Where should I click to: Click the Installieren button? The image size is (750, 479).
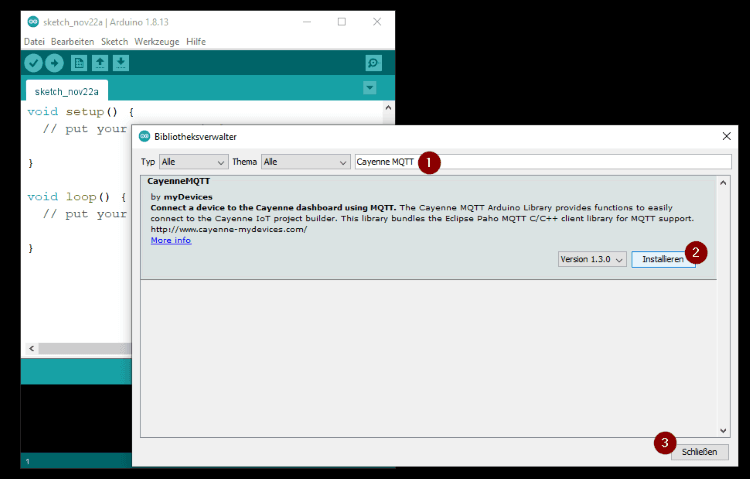(x=662, y=259)
